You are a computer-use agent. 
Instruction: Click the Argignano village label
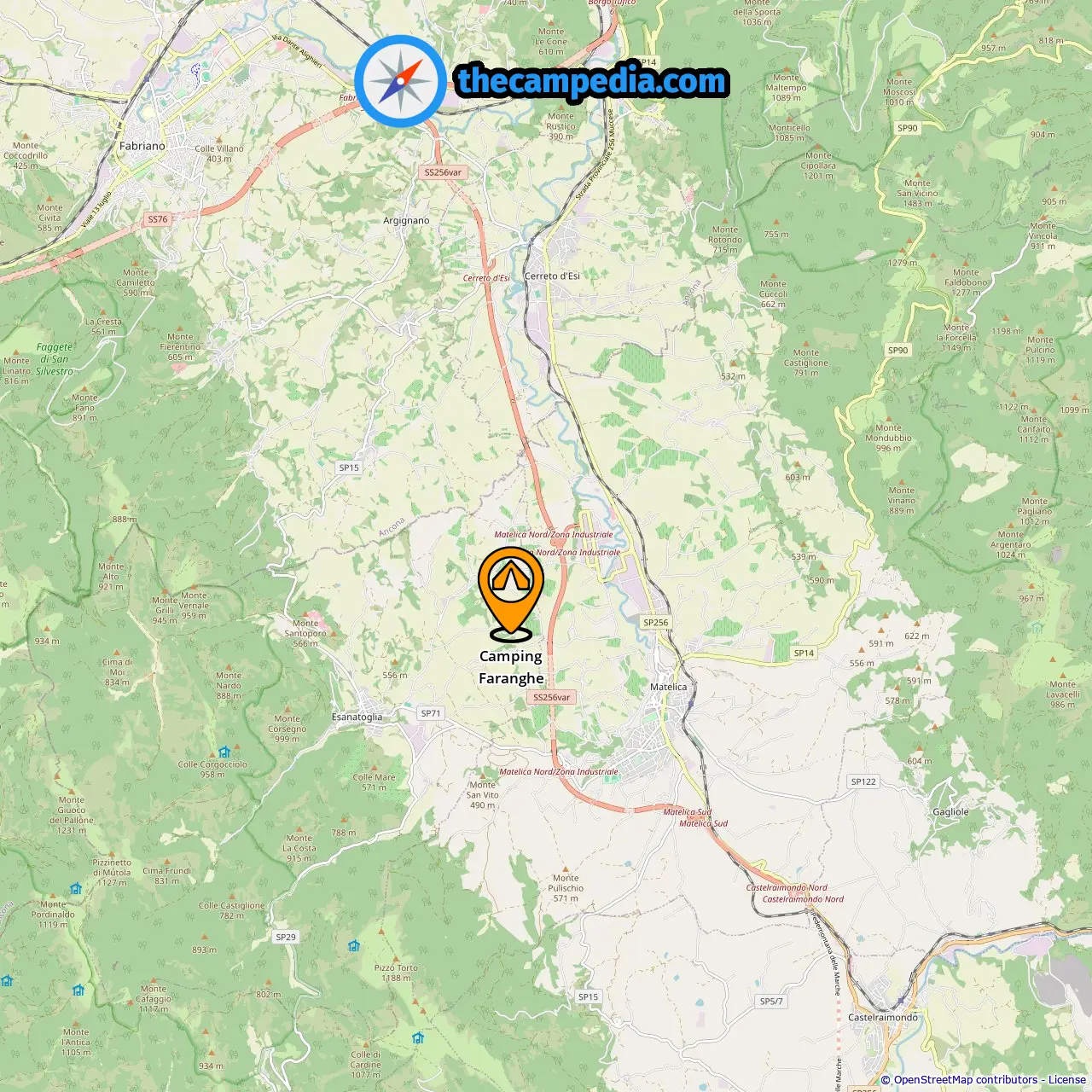406,221
